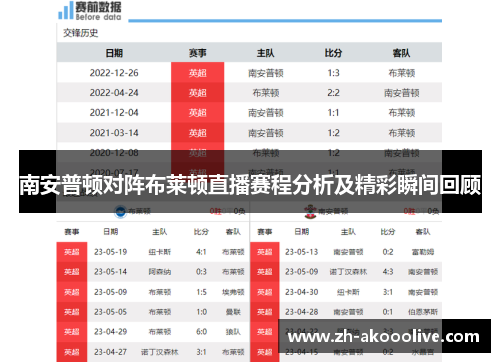Select the 英超 cell in the 2022-12-26 row

(x=198, y=73)
